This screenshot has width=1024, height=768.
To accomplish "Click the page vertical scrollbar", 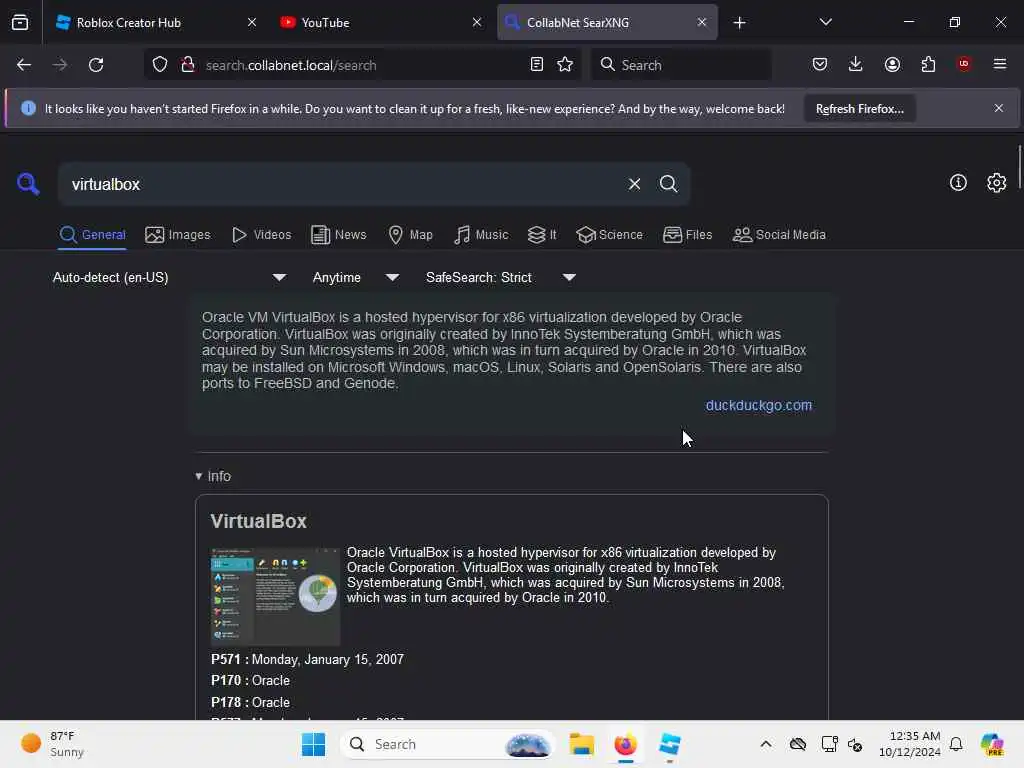I will 1019,168.
